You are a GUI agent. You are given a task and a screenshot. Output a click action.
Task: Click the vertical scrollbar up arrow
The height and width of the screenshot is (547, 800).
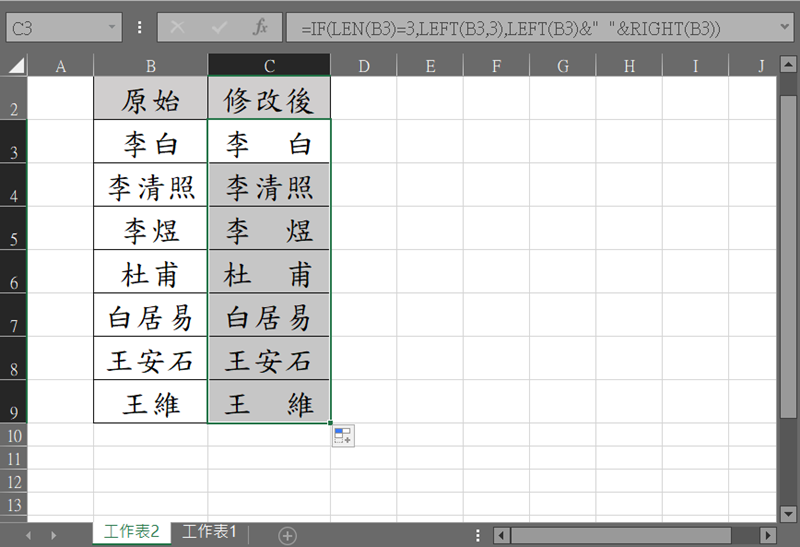pos(788,64)
